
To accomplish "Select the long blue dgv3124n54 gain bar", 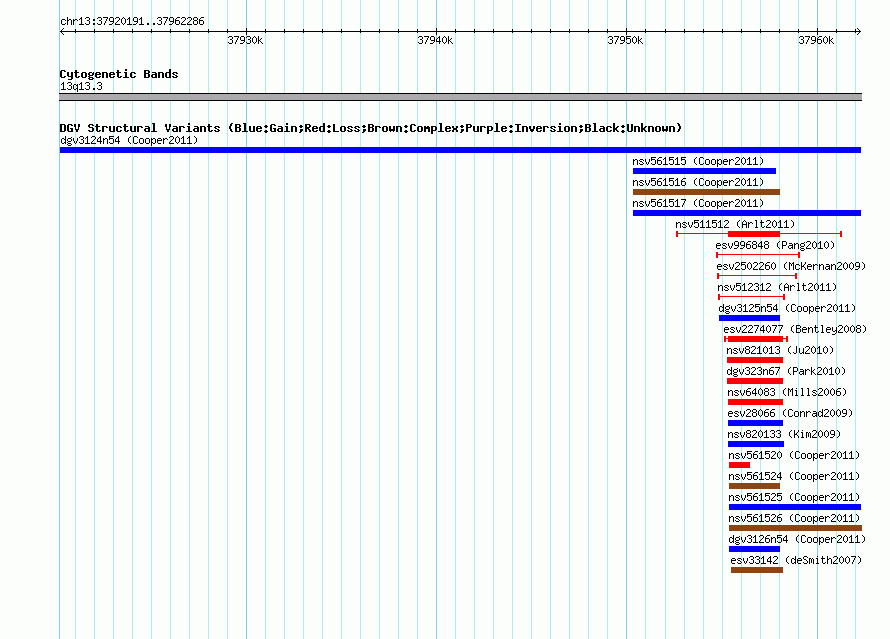I will pyautogui.click(x=460, y=150).
